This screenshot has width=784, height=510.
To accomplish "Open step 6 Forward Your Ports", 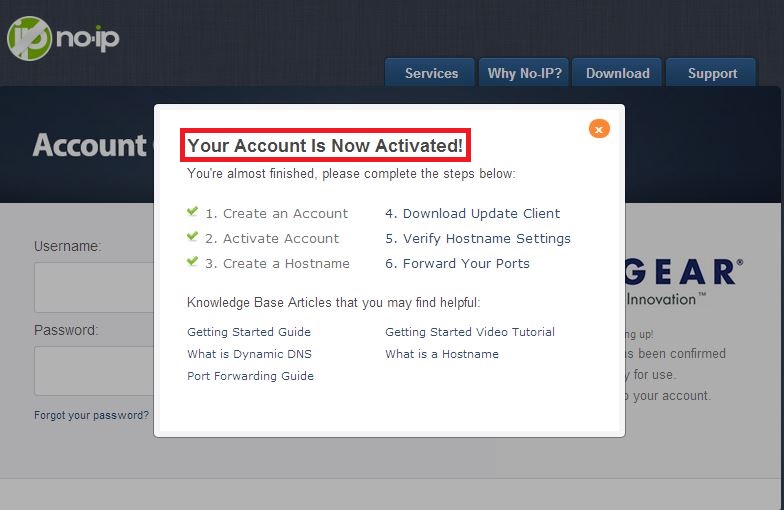I will point(457,263).
